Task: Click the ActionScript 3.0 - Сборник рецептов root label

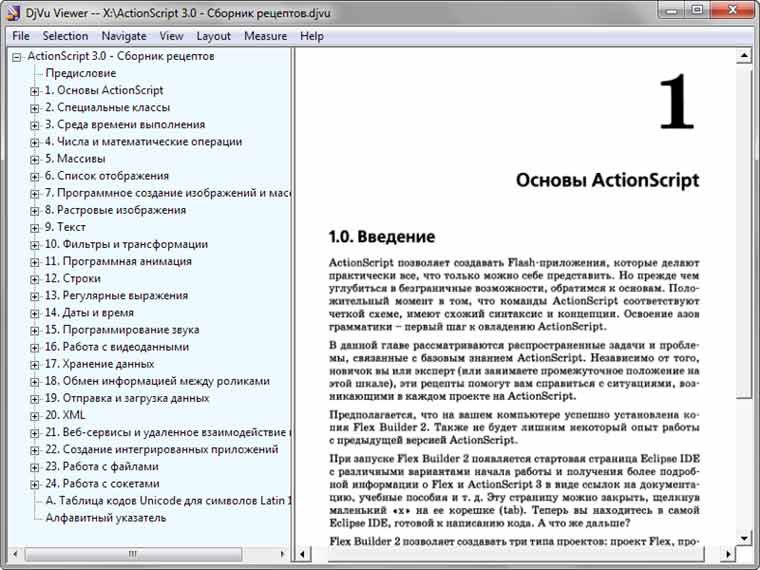Action: [x=121, y=56]
